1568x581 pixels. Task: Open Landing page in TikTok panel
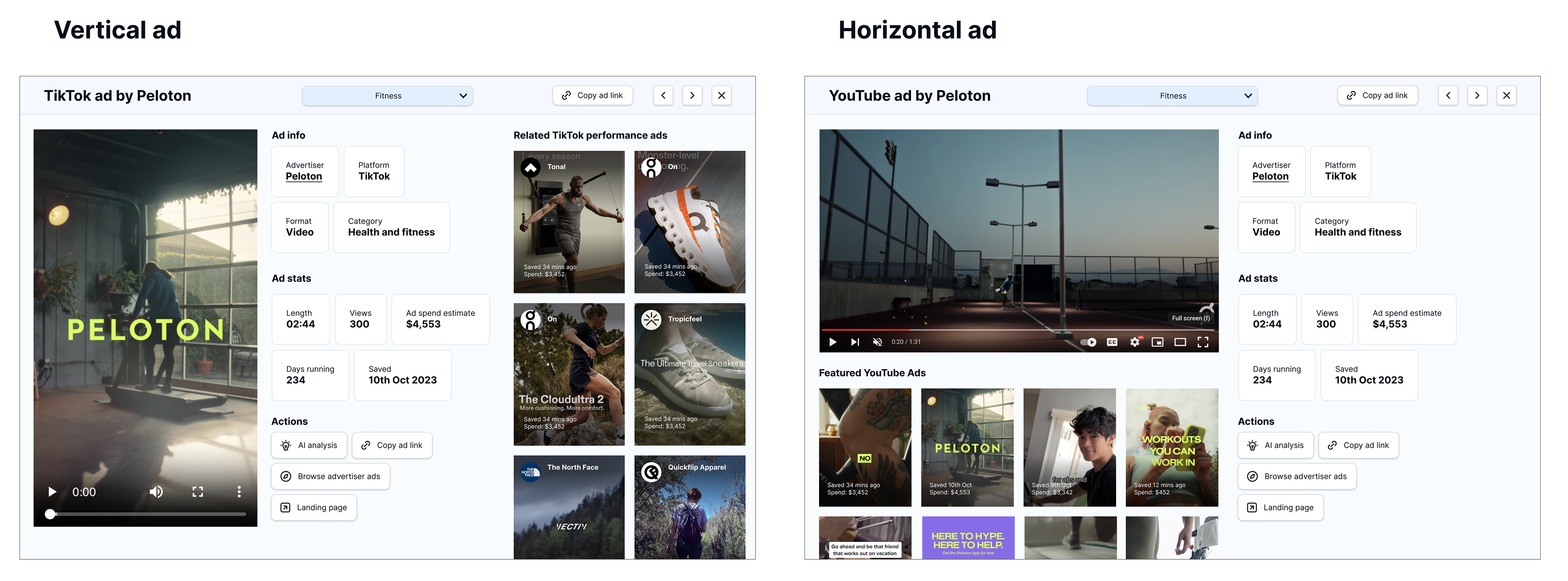point(314,508)
